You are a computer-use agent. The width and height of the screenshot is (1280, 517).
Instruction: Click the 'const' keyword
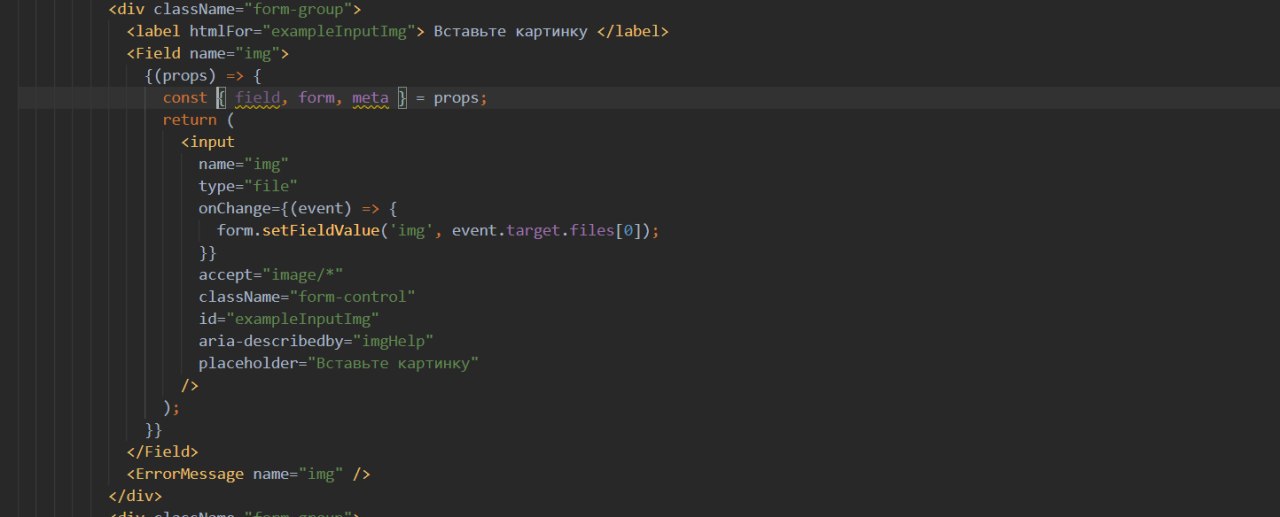(x=185, y=98)
